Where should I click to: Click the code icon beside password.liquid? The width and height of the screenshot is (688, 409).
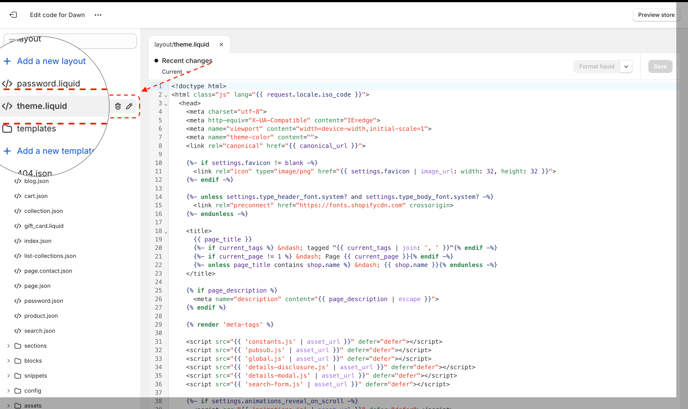click(x=7, y=83)
